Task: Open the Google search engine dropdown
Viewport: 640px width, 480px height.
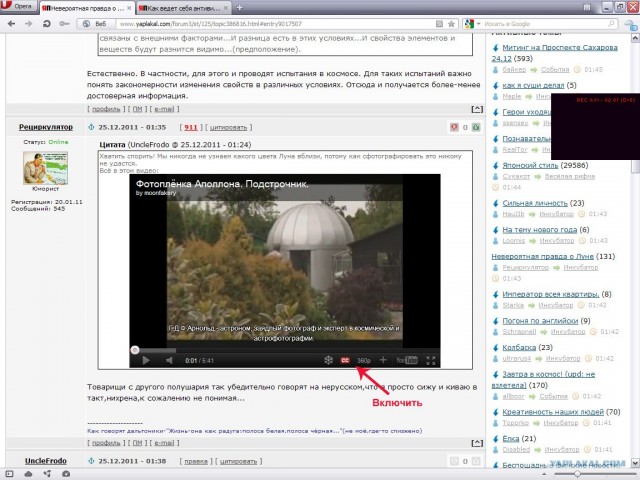Action: 472,24
